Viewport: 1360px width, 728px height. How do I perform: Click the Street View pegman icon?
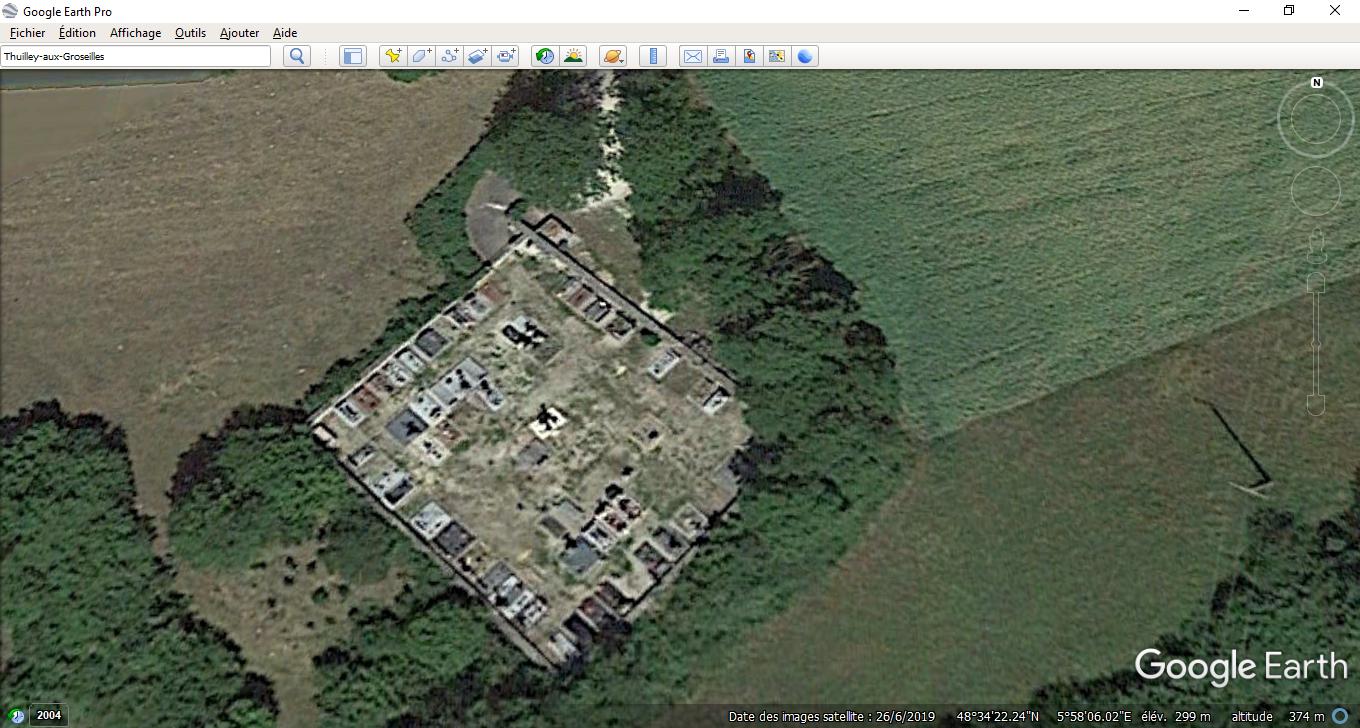(x=1316, y=245)
